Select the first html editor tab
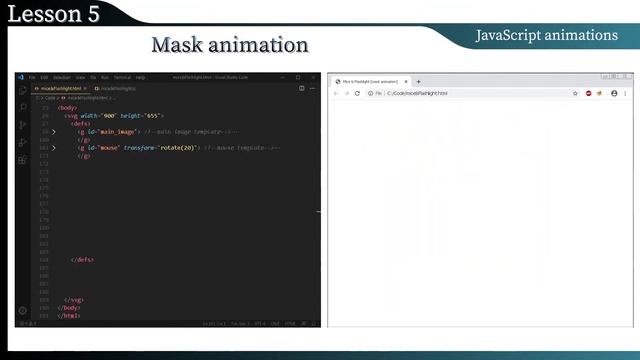The height and width of the screenshot is (360, 640). [60, 88]
